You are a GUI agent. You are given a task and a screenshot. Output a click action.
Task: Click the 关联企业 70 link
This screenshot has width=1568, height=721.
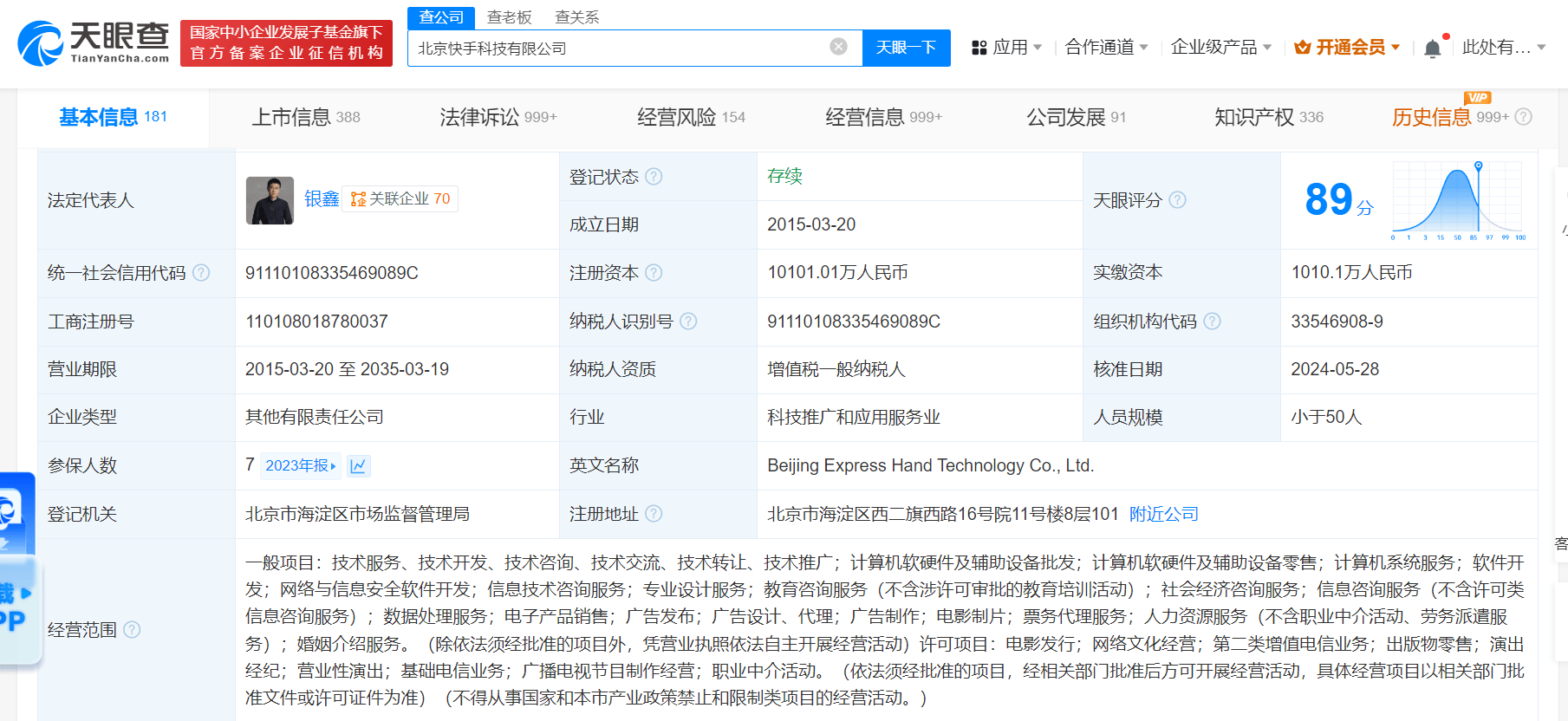coord(400,199)
